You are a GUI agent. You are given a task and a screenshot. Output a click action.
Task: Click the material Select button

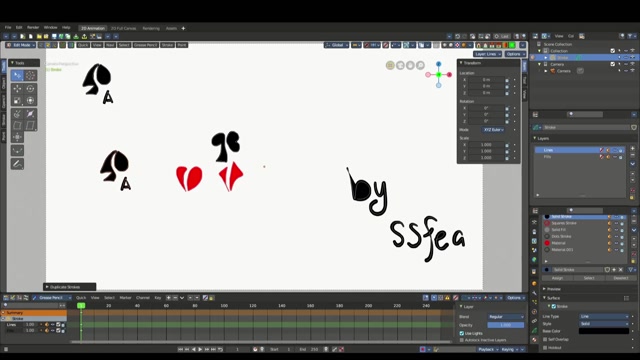click(589, 278)
